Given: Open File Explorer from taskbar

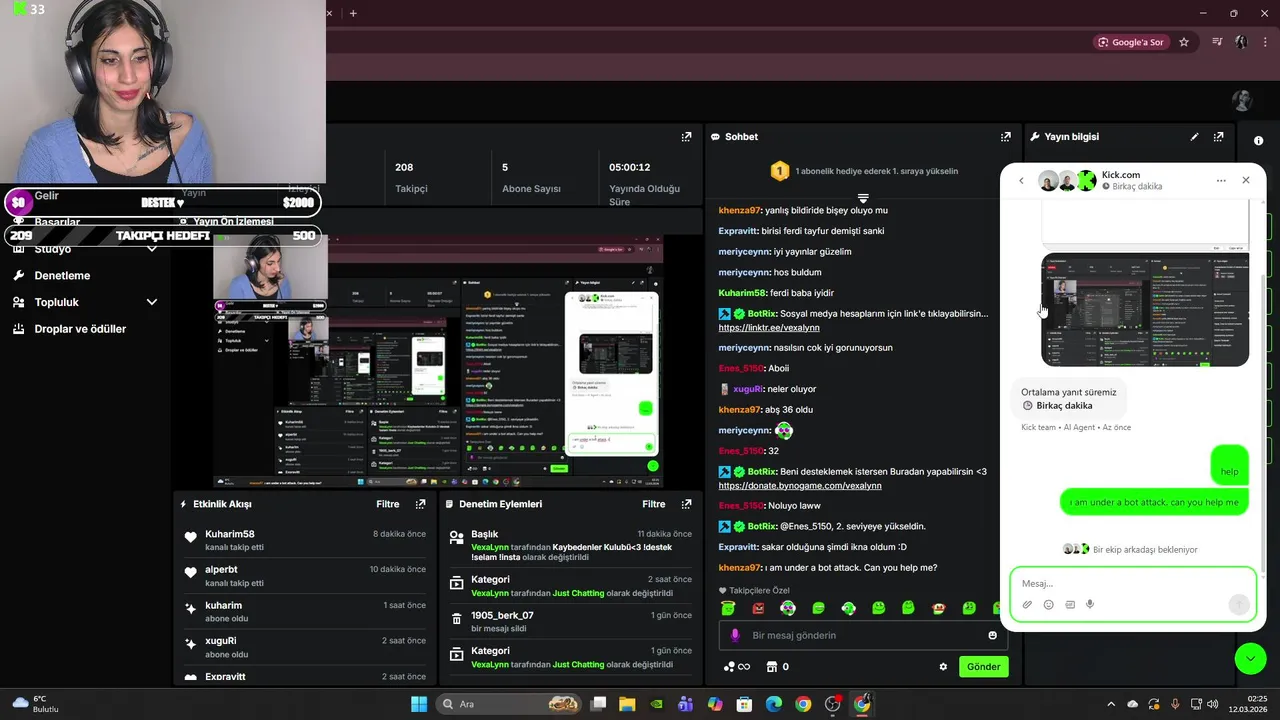Looking at the screenshot, I should click(x=627, y=704).
